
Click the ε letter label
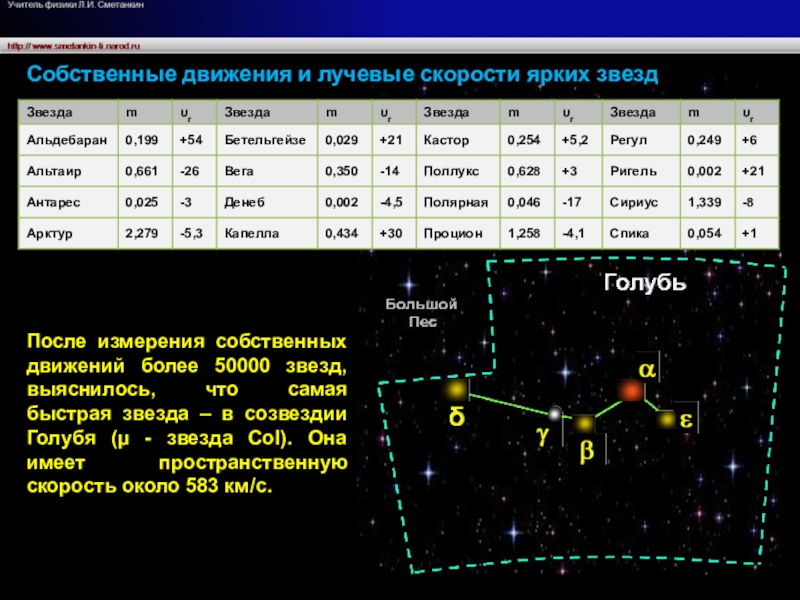(686, 420)
